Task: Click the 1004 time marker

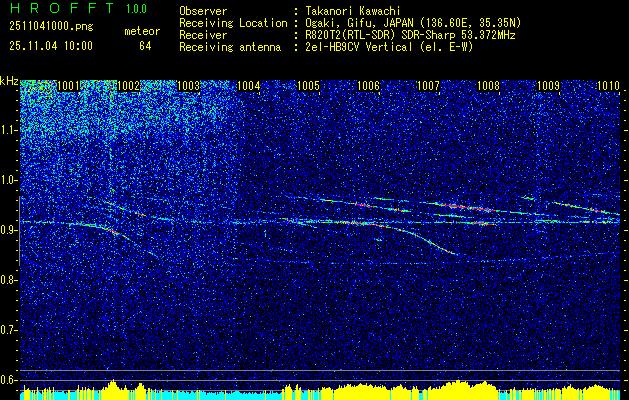Action: point(249,86)
